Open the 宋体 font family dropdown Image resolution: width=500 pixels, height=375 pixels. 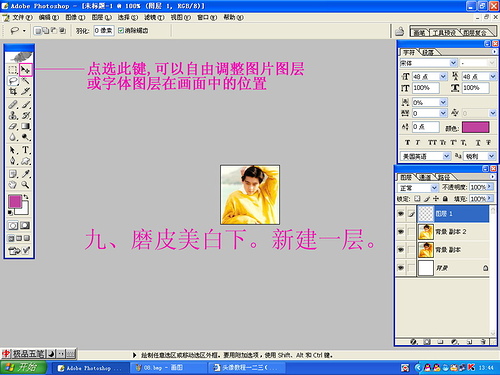(453, 63)
